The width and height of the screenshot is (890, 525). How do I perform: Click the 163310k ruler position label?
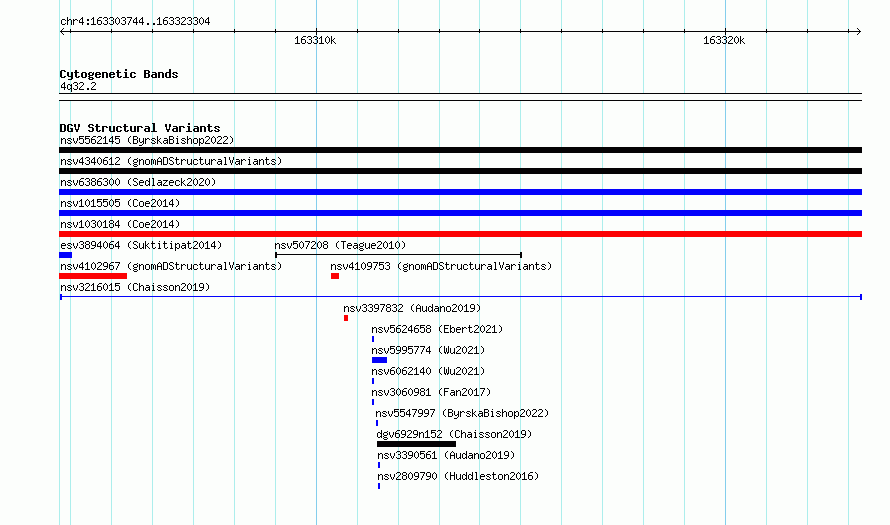315,41
